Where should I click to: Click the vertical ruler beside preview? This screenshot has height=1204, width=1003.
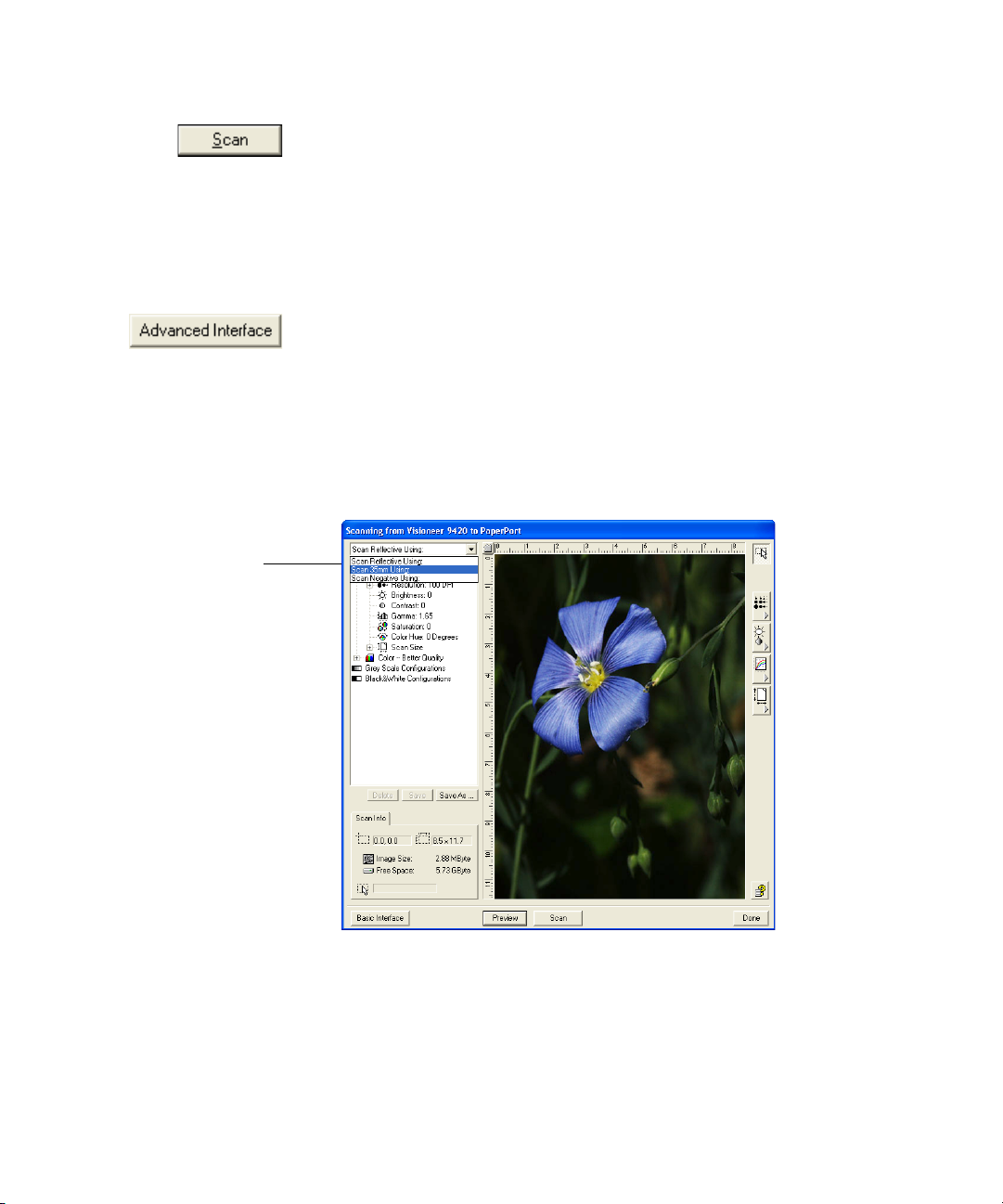point(488,727)
